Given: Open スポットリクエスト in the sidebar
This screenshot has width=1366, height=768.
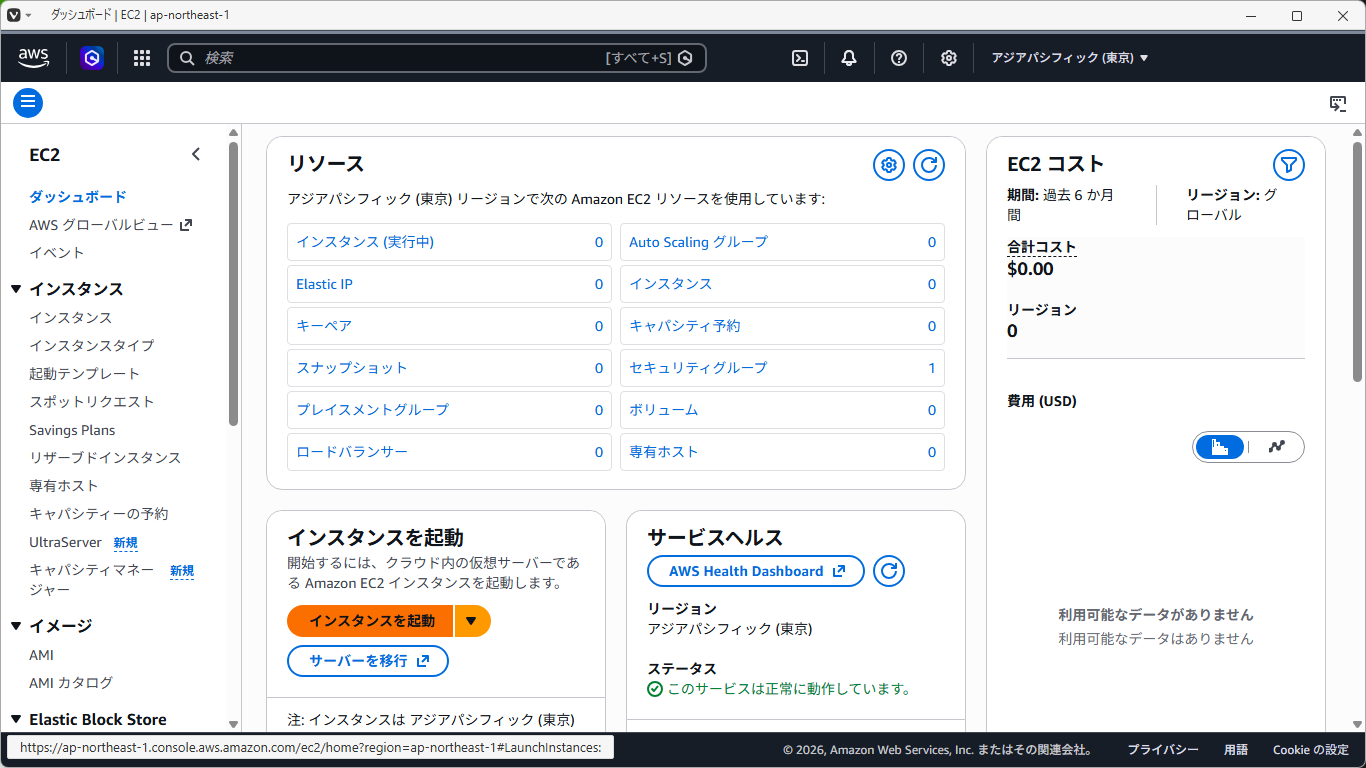Looking at the screenshot, I should click(x=92, y=401).
